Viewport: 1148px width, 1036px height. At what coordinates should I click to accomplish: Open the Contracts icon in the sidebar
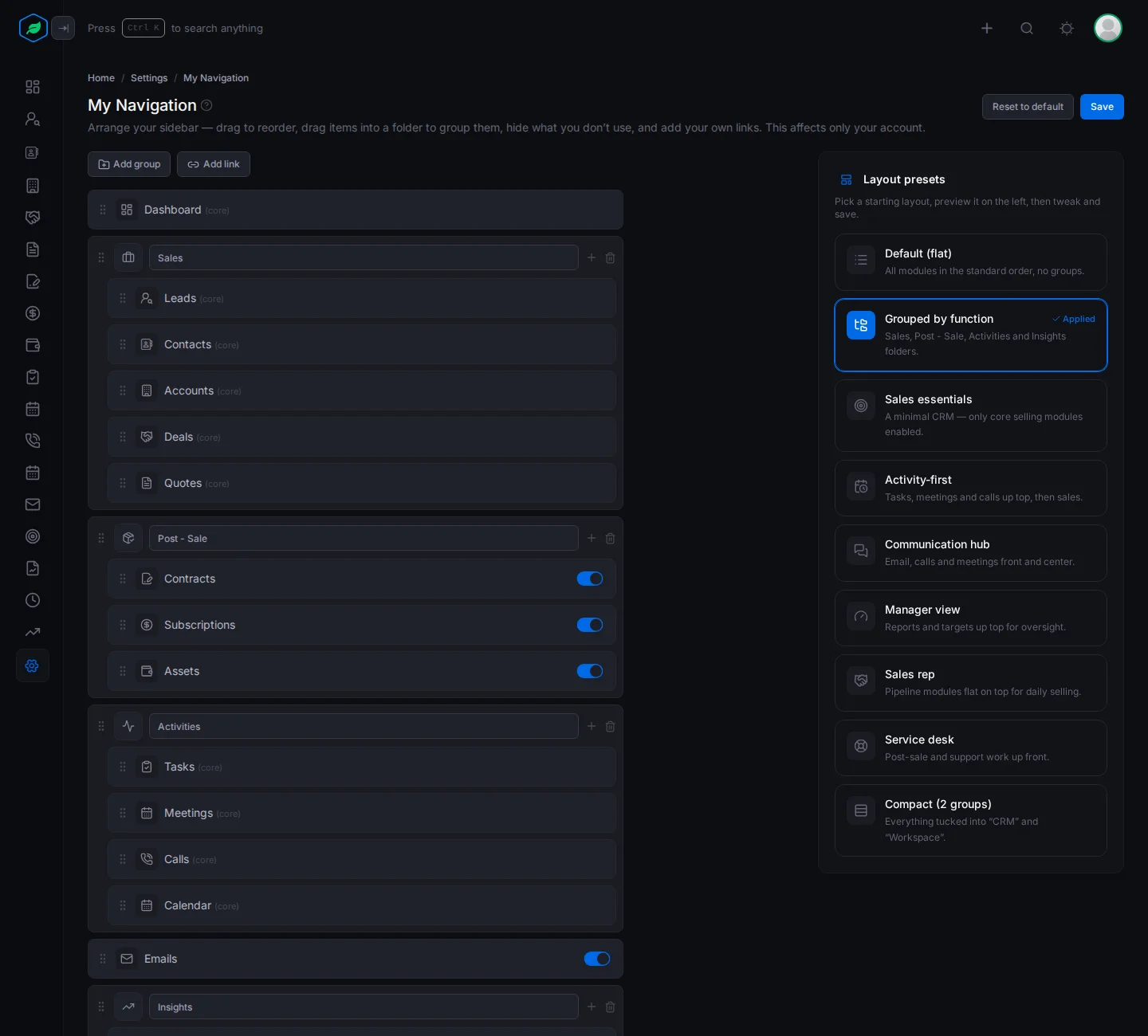[x=33, y=281]
